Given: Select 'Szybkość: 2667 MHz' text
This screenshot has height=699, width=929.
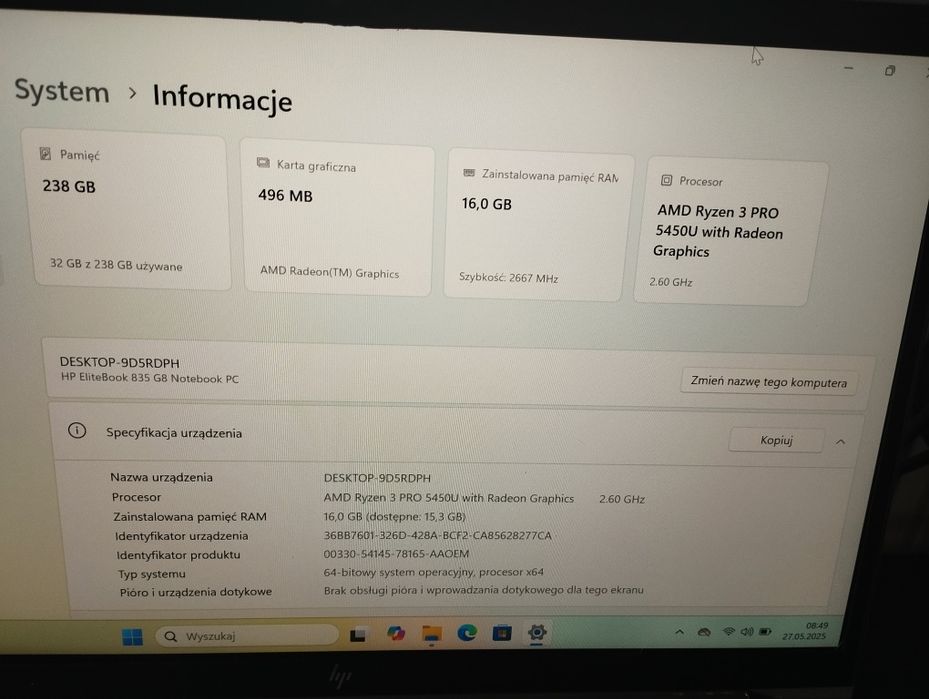Looking at the screenshot, I should point(508,277).
